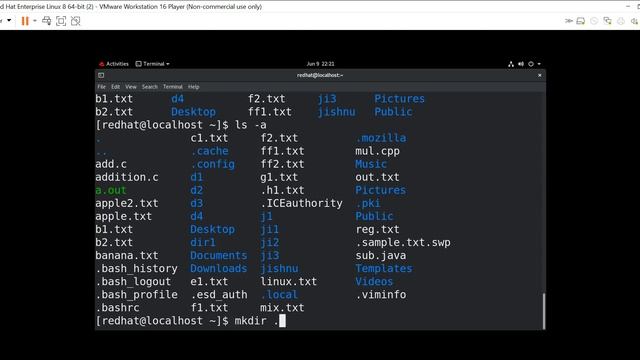The width and height of the screenshot is (640, 360).
Task: Click the VMware devices chevron arrows icon
Action: 569,21
